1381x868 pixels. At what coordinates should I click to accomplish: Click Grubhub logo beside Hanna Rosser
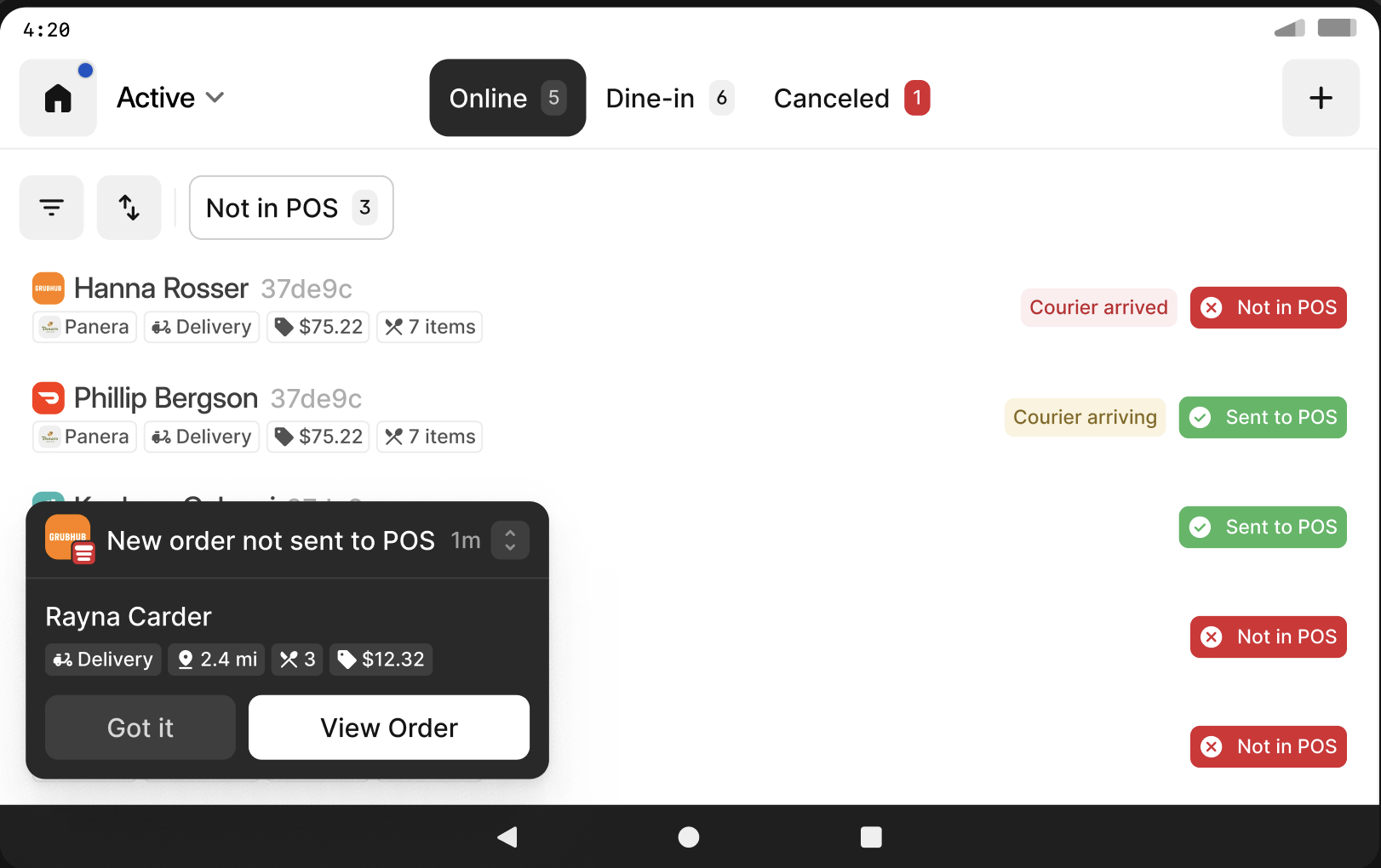[49, 288]
